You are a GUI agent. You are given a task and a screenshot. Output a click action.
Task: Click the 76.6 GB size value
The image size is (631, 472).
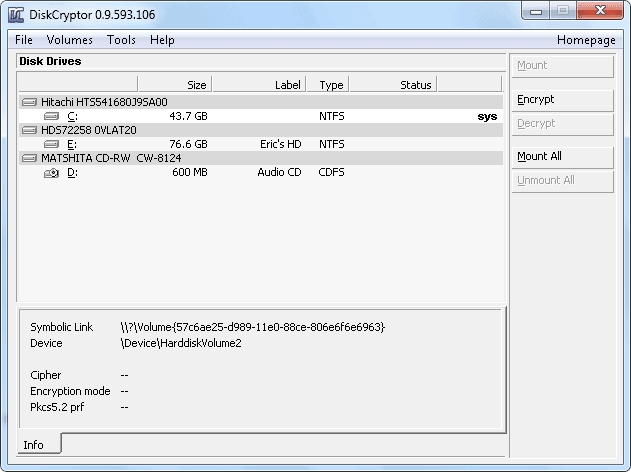coord(188,144)
